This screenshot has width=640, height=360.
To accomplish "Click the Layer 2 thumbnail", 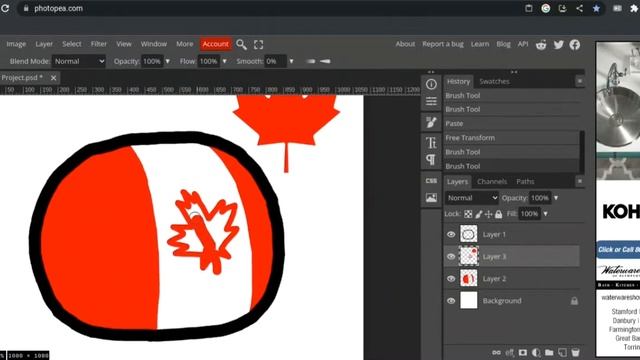I will 469,278.
